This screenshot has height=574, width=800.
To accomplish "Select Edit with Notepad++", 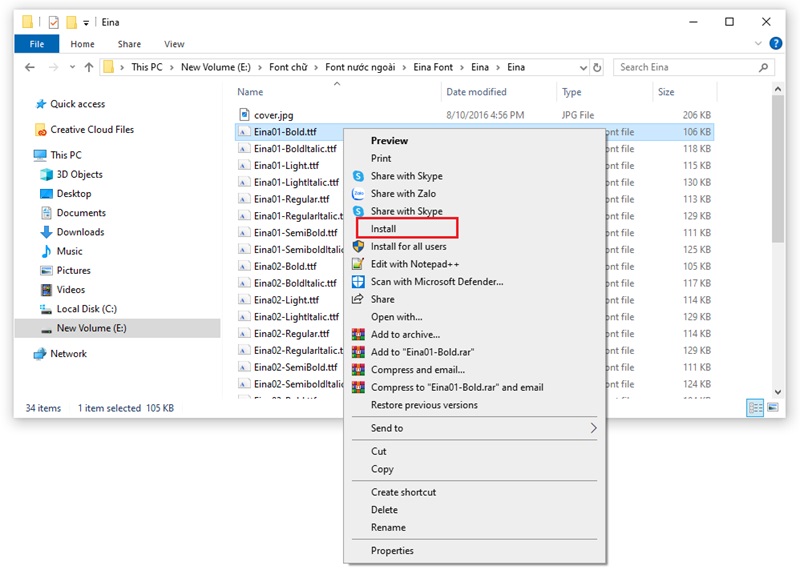I will click(415, 264).
